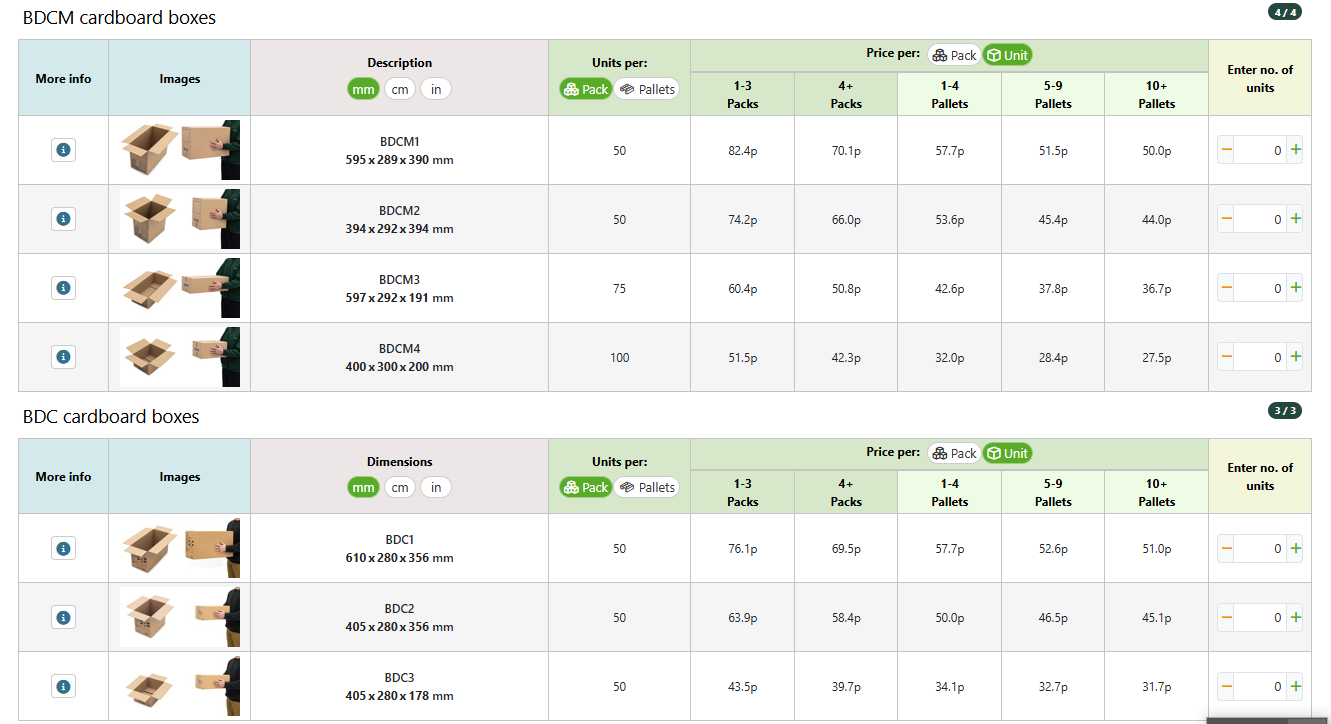
Task: Click the 27.5p price for BDCM4
Action: pos(1156,358)
